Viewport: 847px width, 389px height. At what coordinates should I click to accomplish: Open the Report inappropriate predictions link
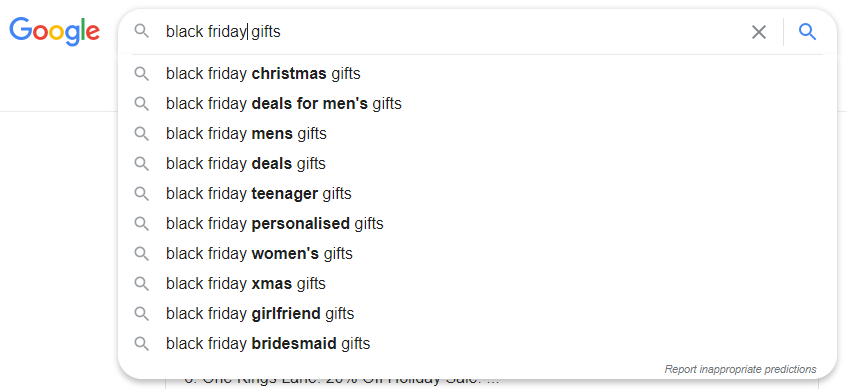coord(741,370)
